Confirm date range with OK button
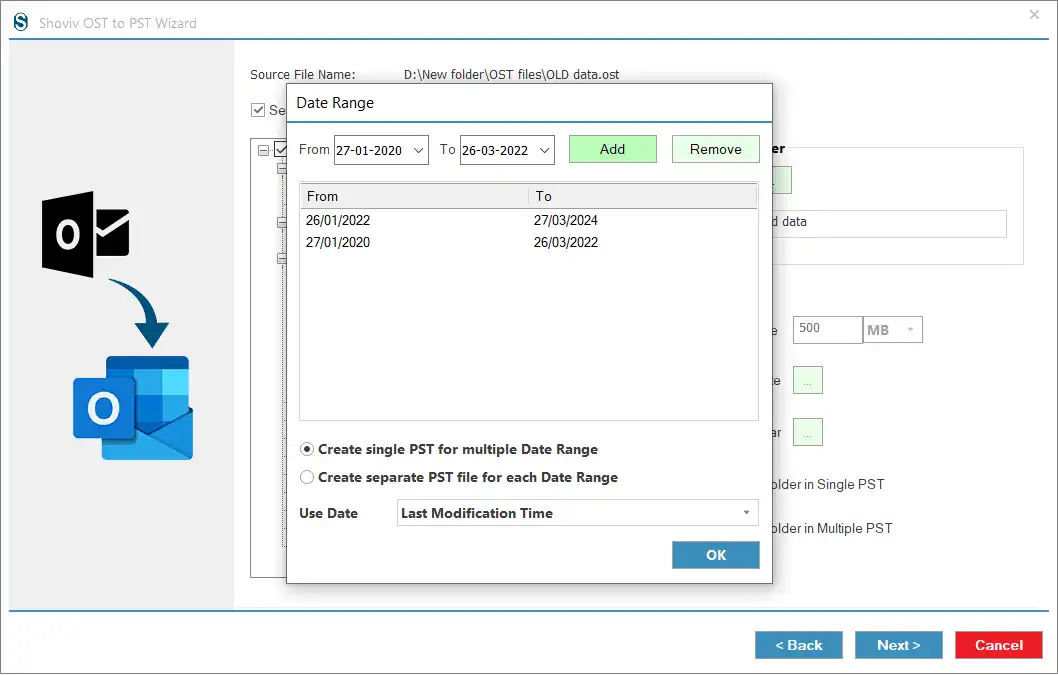The width and height of the screenshot is (1058, 675). coord(715,555)
